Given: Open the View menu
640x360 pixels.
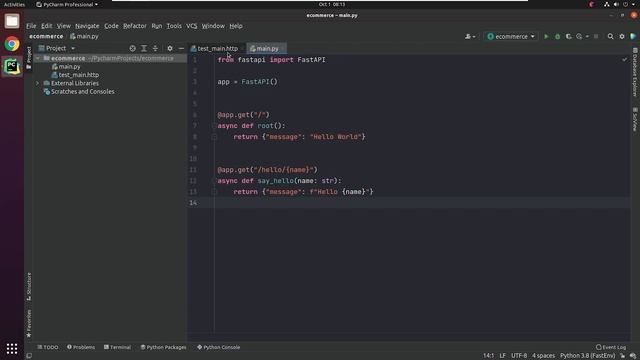Looking at the screenshot, I should [64, 26].
